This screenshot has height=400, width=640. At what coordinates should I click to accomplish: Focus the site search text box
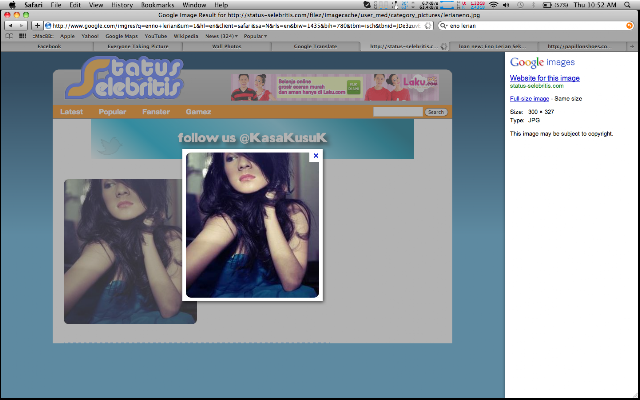(398, 111)
